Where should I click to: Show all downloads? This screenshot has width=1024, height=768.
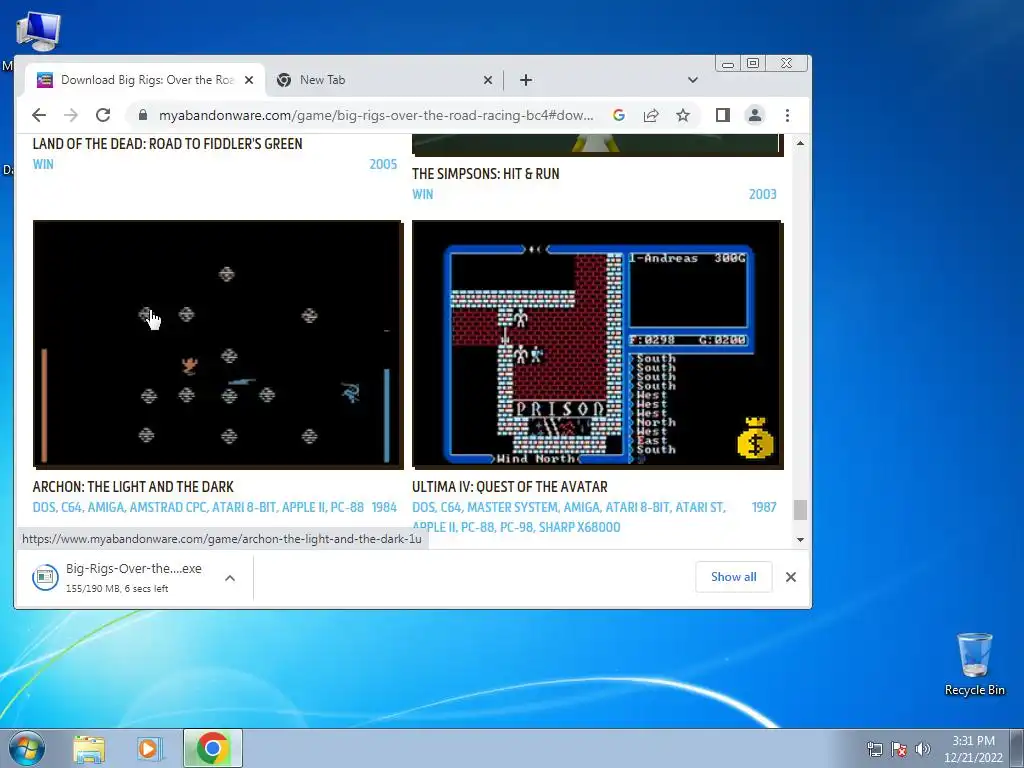coord(733,577)
